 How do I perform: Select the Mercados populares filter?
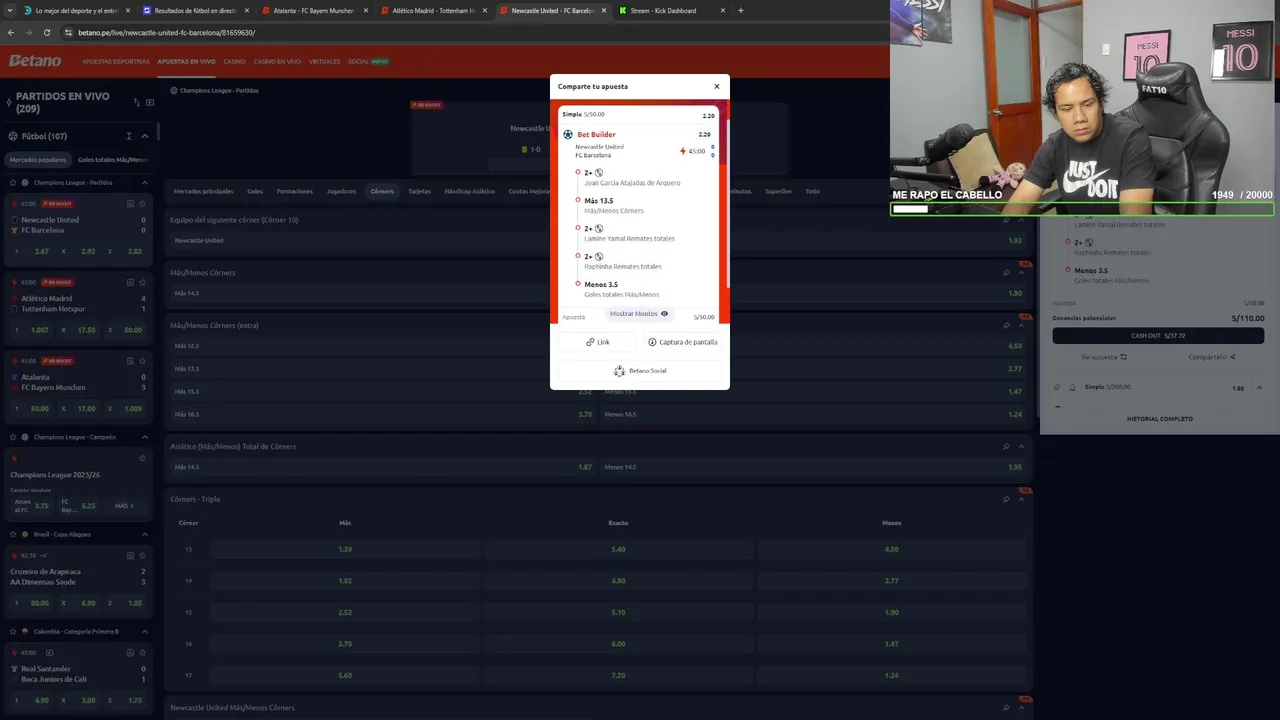(38, 159)
